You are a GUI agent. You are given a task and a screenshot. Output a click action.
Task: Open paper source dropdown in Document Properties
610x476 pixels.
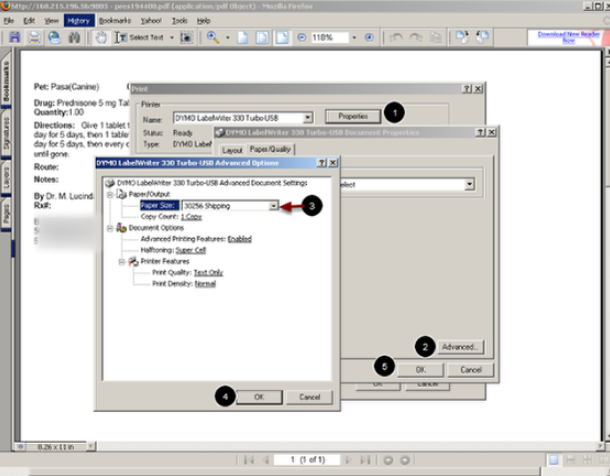click(470, 184)
